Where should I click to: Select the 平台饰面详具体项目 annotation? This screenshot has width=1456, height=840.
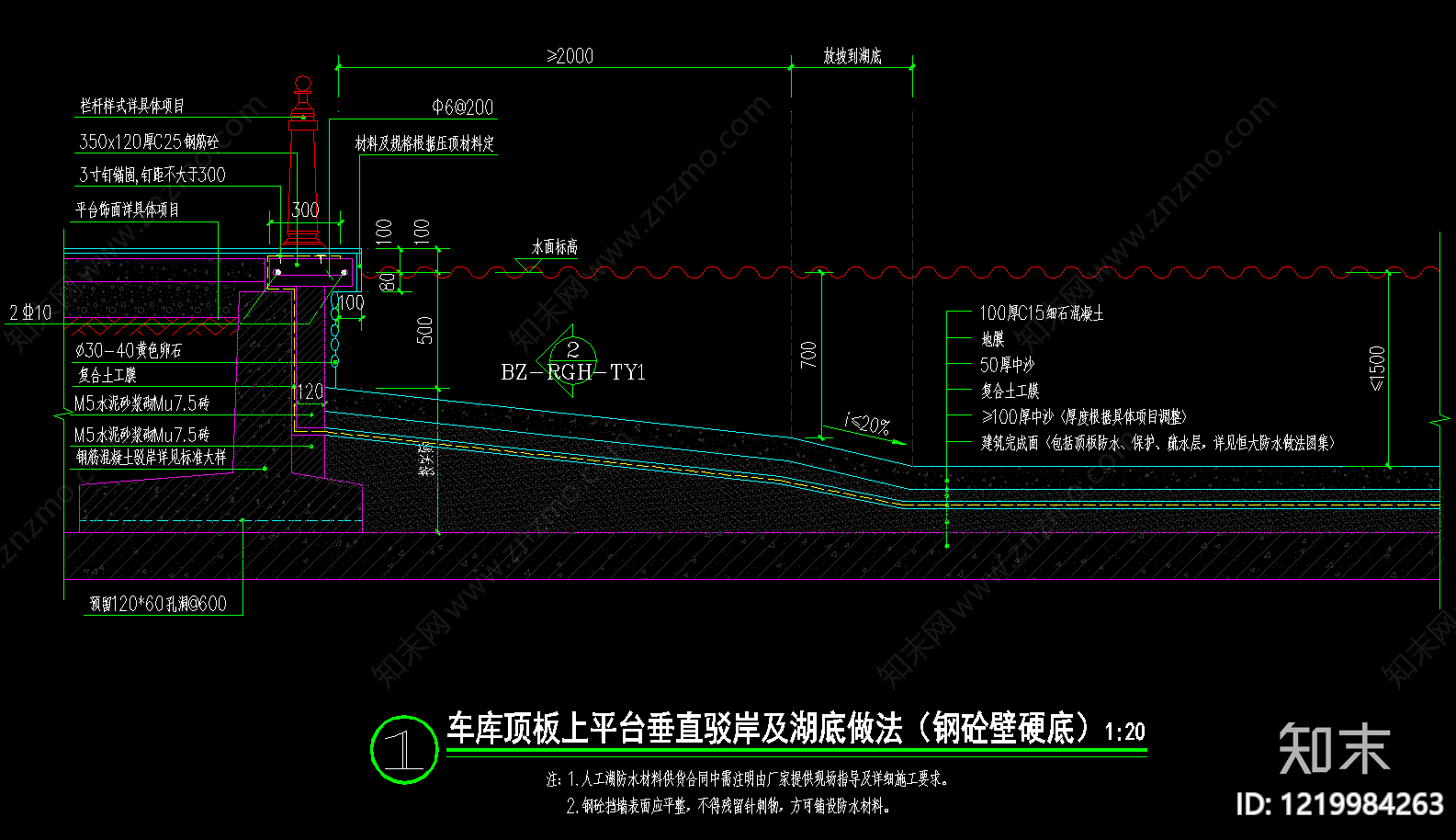127,210
